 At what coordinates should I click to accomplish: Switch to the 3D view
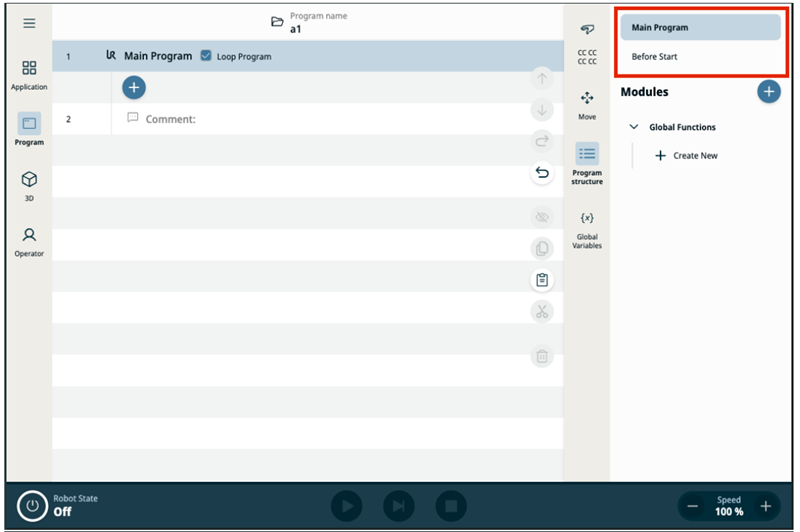(29, 185)
